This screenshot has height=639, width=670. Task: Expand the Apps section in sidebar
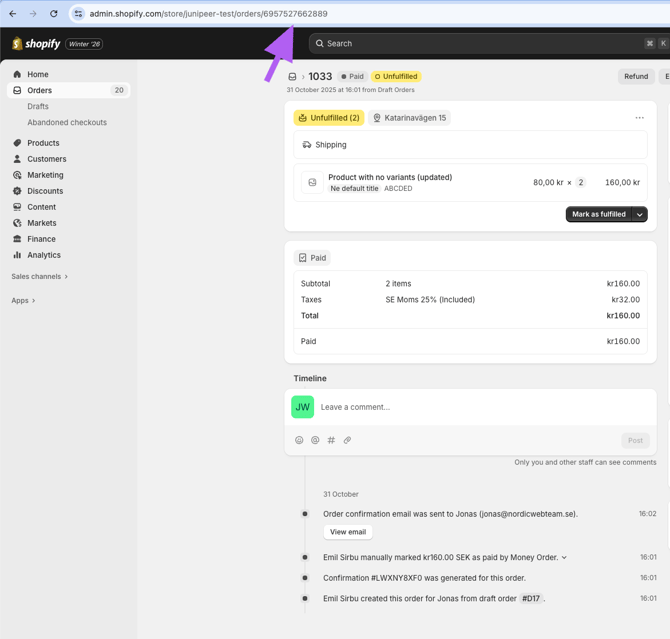[23, 300]
